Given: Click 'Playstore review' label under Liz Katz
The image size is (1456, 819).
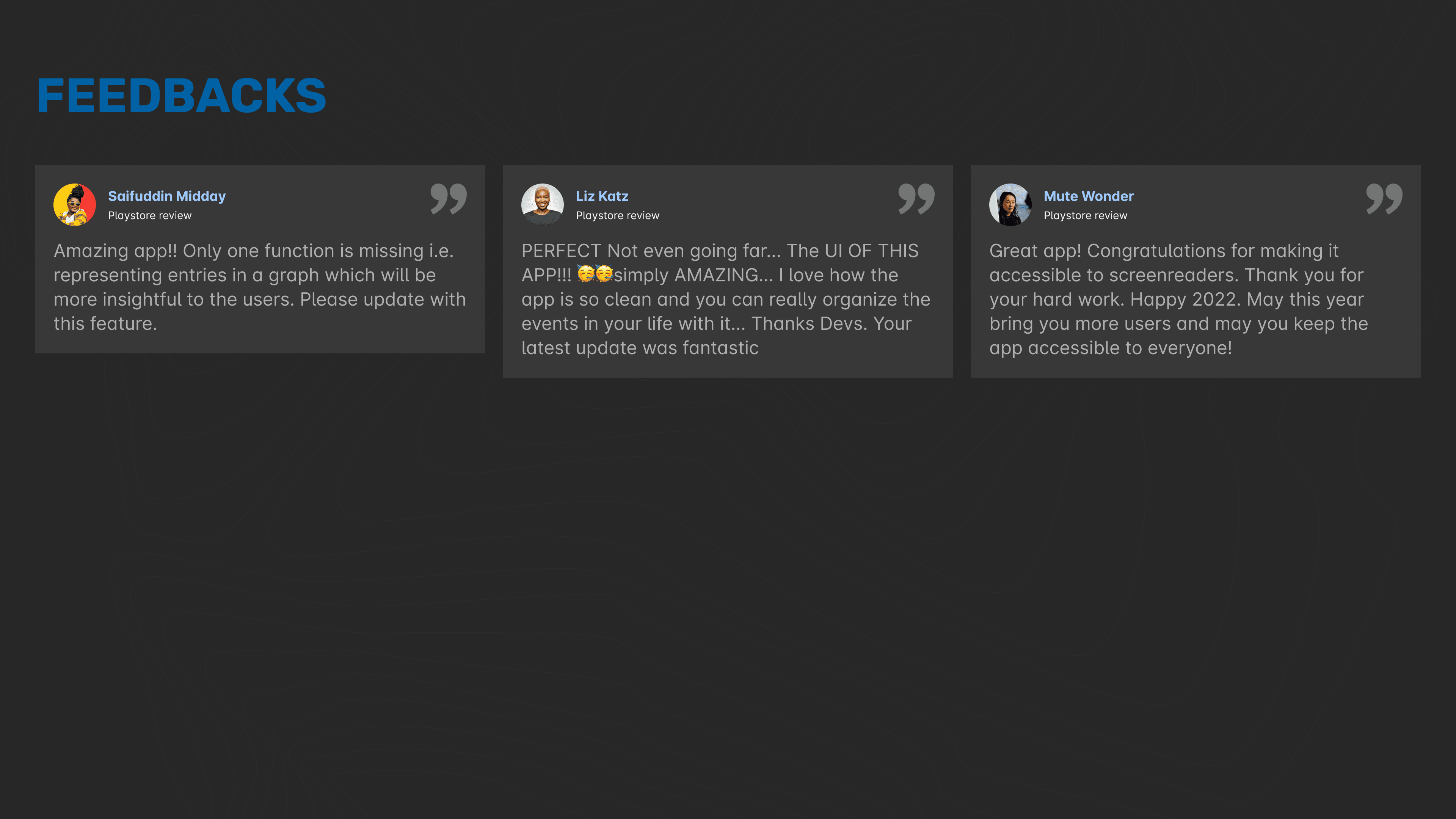Looking at the screenshot, I should [x=617, y=215].
